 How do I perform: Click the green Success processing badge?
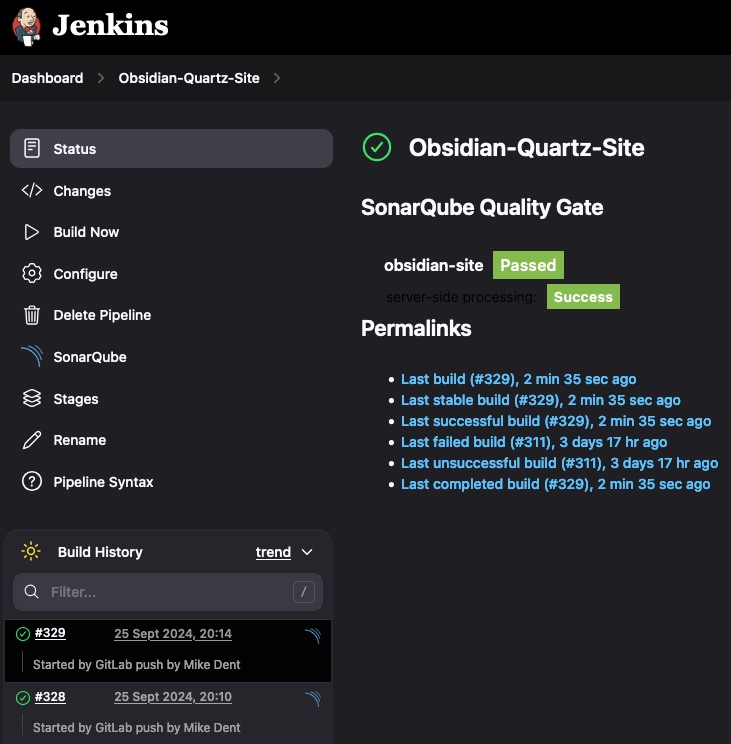click(583, 297)
